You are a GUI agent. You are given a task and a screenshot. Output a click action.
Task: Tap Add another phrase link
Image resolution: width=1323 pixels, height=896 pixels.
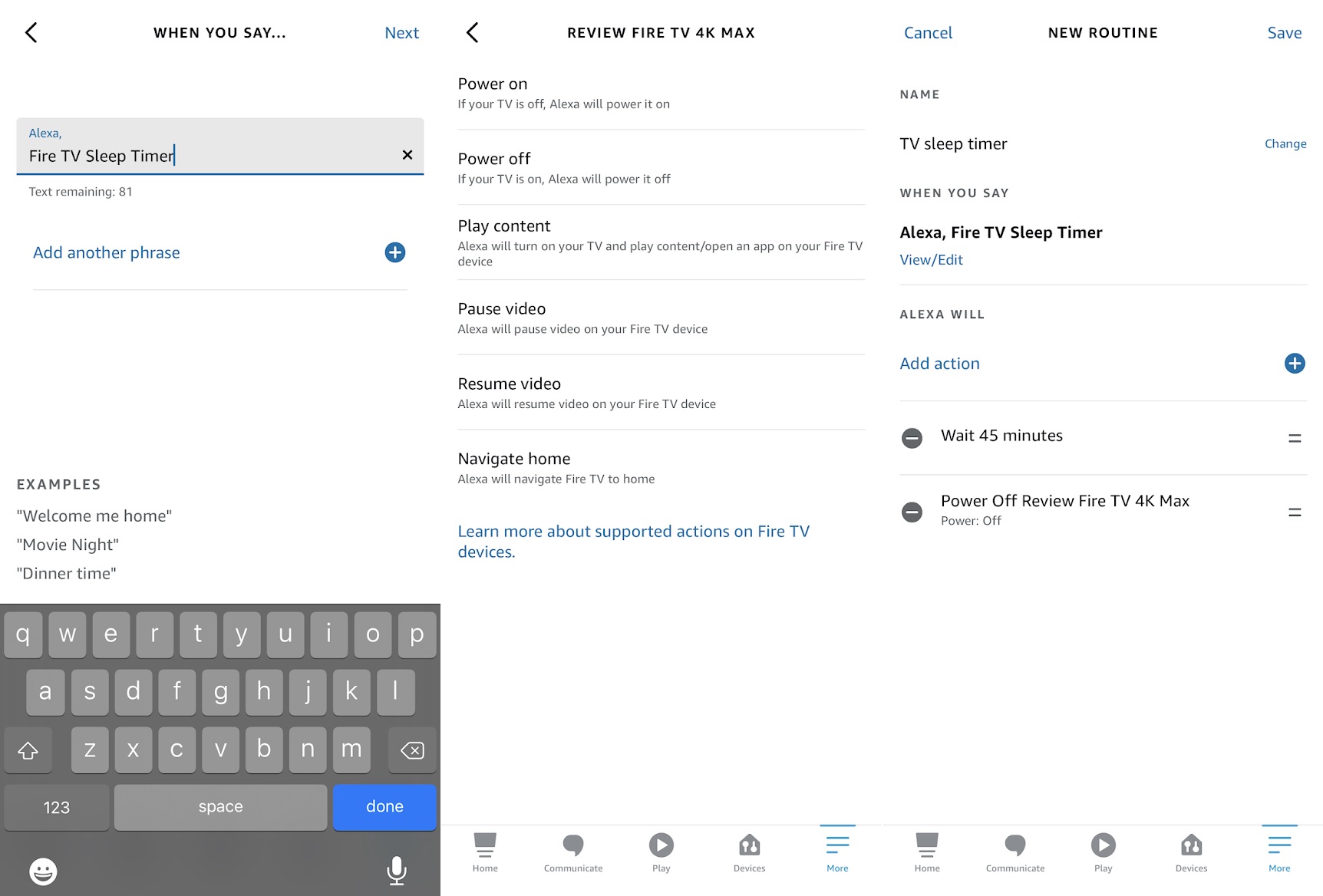tap(107, 252)
